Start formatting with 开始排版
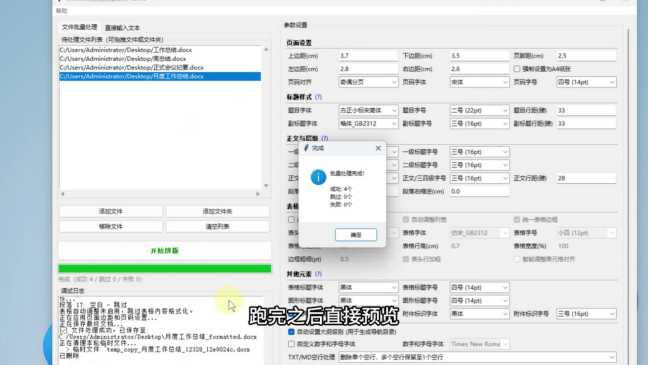The image size is (648, 365). coord(164,250)
